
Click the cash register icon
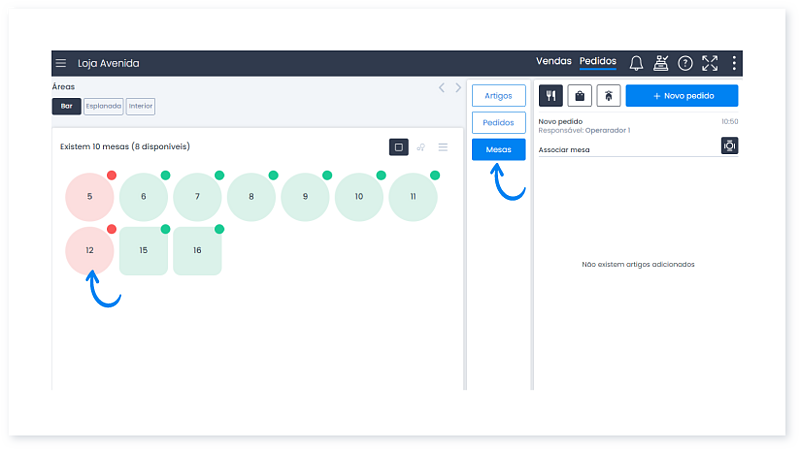[x=660, y=63]
